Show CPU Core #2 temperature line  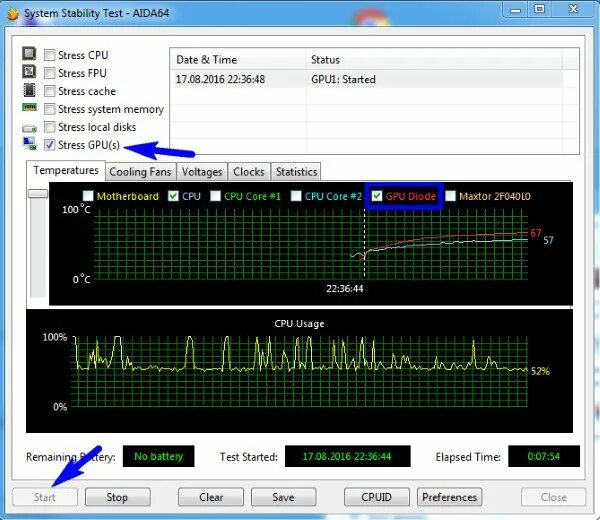(296, 196)
